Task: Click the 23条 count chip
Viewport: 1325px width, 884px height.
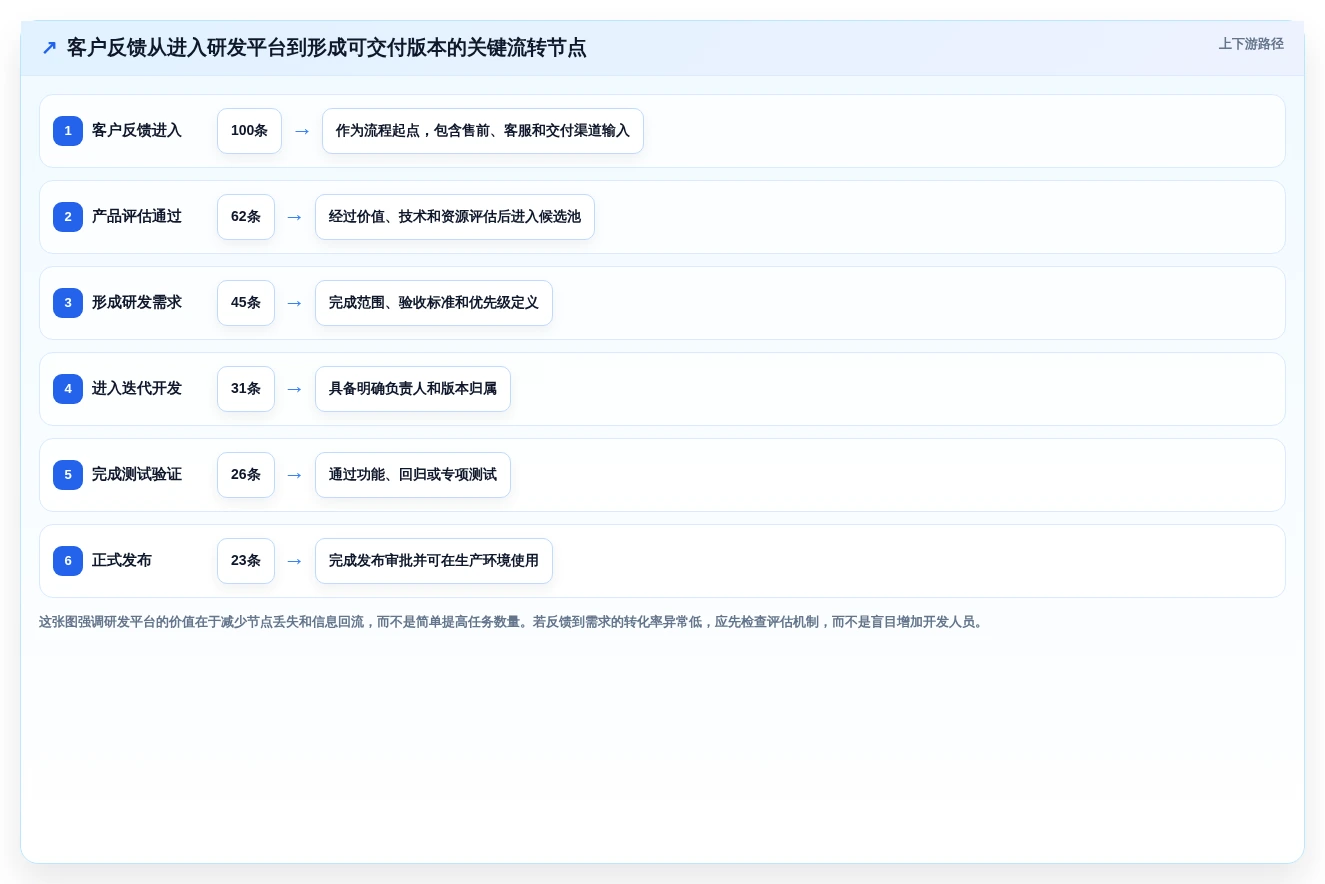Action: click(246, 561)
